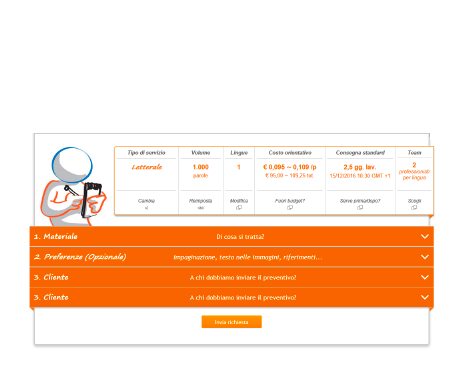Expand the Preferenze (Opzionale) chevron
This screenshot has height=373, width=460.
pyautogui.click(x=425, y=257)
